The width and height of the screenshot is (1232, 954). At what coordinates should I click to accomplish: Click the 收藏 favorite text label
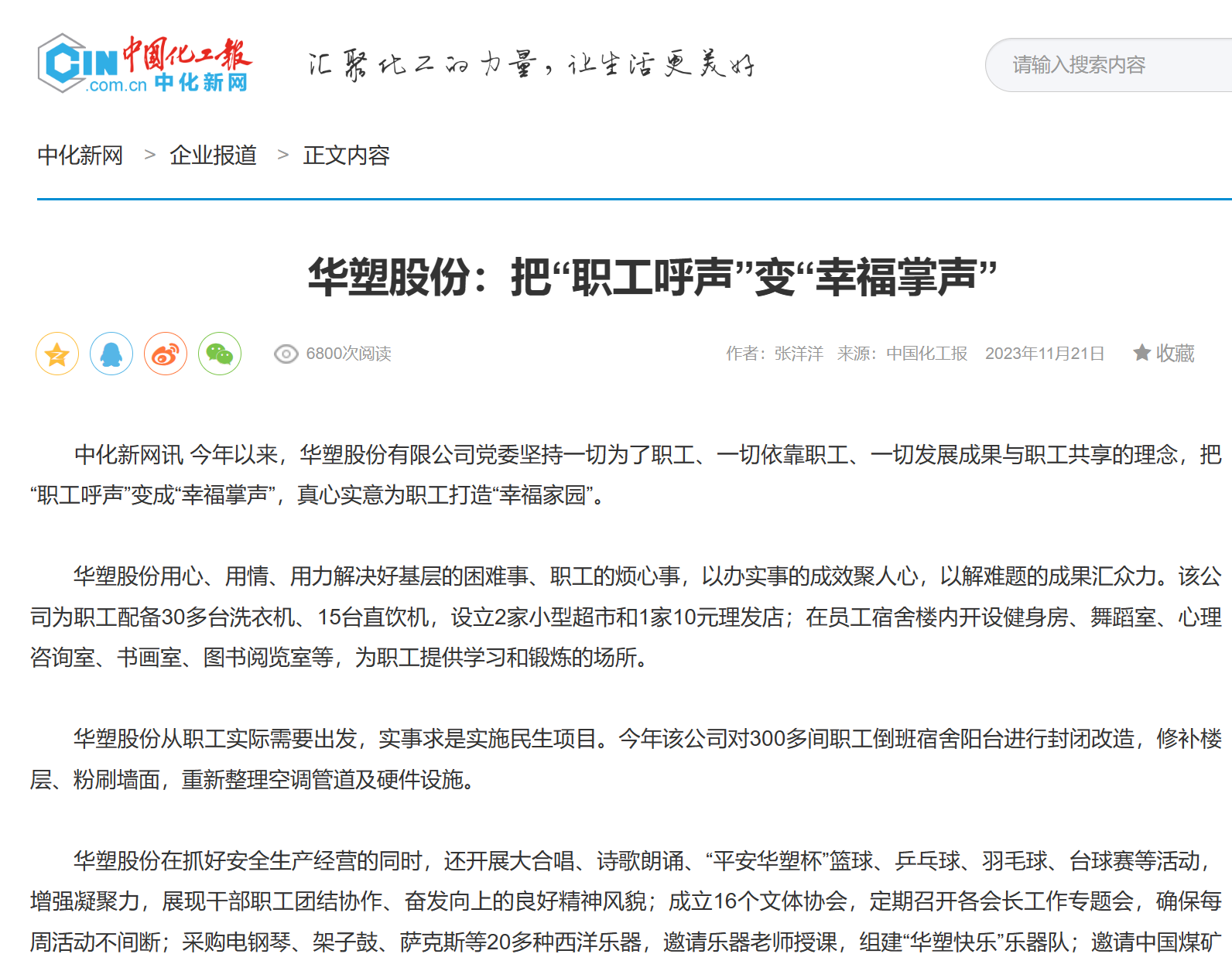(1175, 354)
